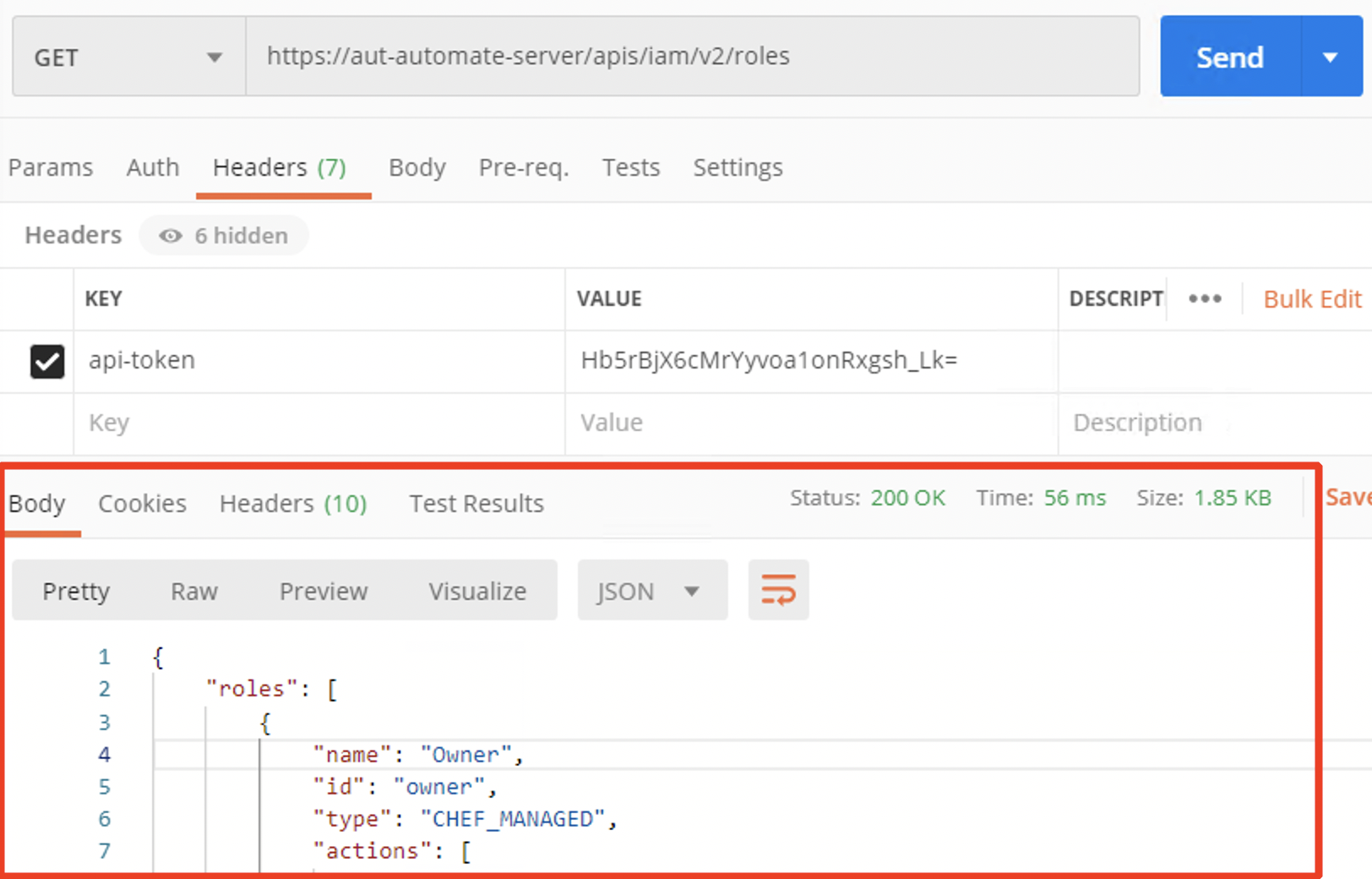
Task: Open the three-dots column options menu
Action: 1205,298
